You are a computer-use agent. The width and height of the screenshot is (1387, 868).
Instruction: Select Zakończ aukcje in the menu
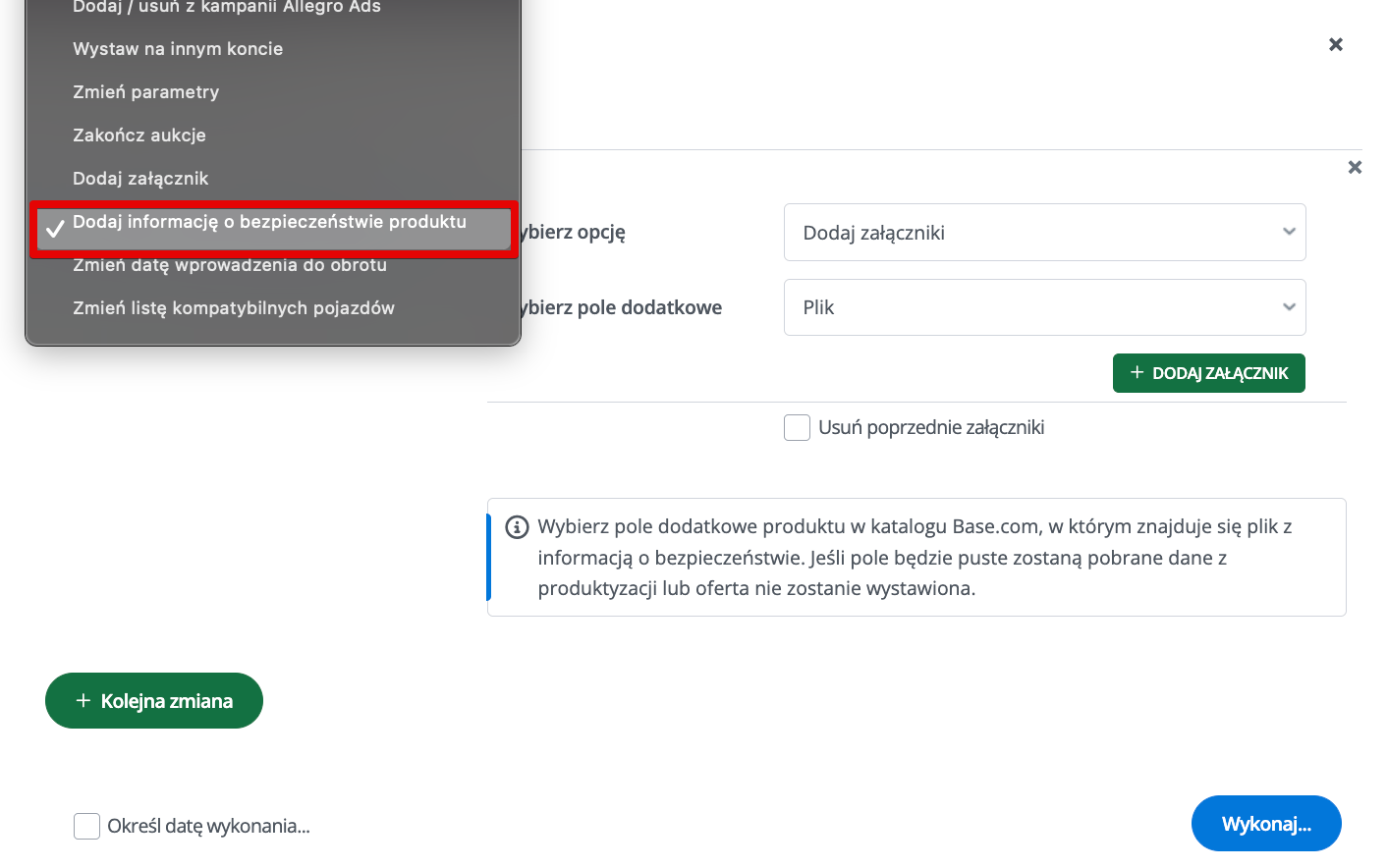coord(139,136)
